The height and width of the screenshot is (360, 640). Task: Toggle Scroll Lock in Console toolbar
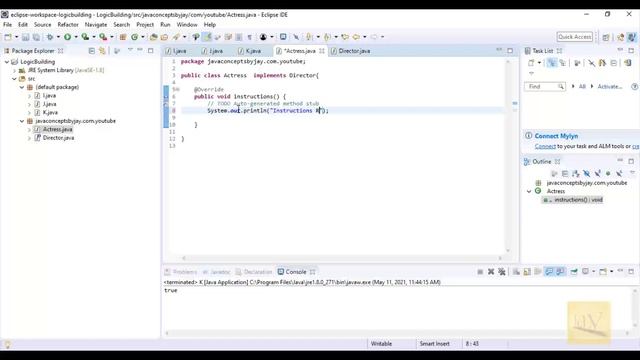click(527, 271)
